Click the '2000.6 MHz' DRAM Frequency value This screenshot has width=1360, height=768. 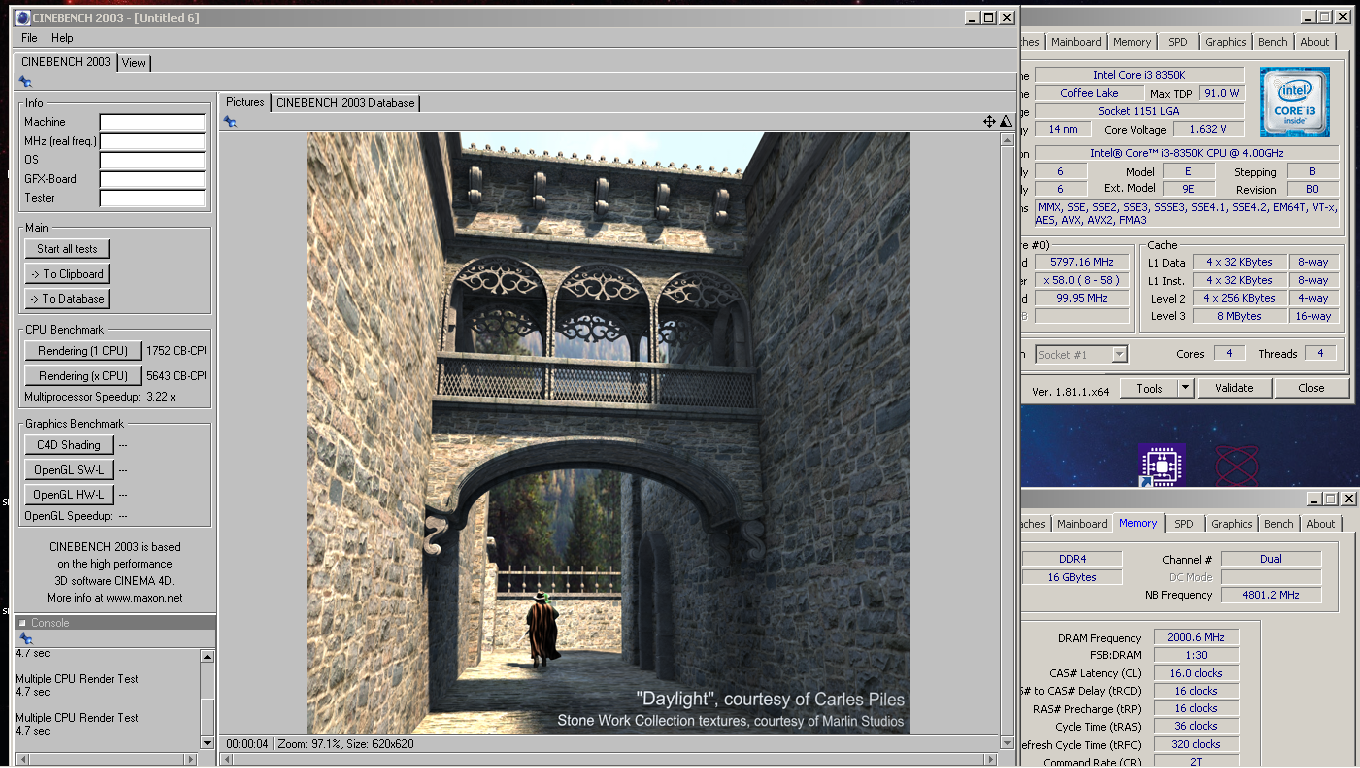1196,637
